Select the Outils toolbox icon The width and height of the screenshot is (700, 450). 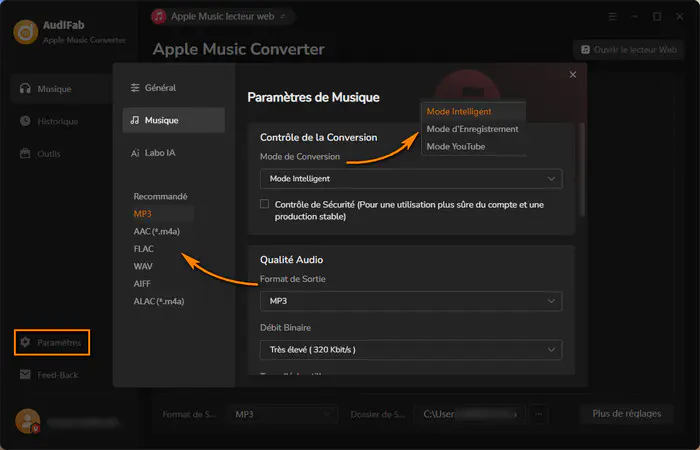pyautogui.click(x=25, y=154)
